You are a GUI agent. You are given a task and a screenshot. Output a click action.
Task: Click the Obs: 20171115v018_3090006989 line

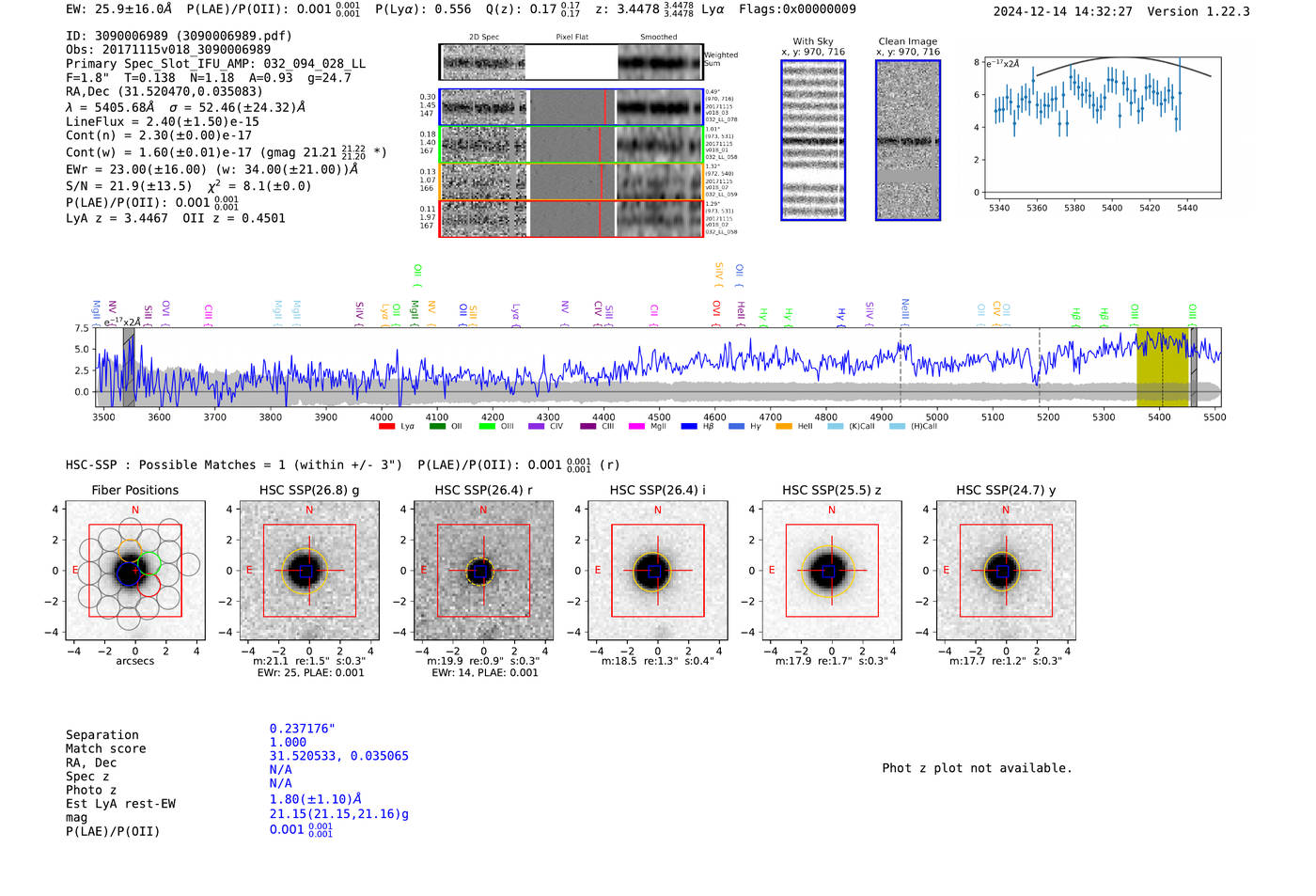[168, 49]
